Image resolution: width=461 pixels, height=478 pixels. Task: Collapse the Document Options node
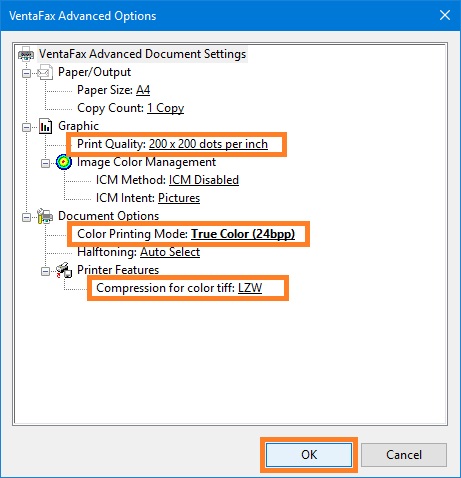click(26, 217)
